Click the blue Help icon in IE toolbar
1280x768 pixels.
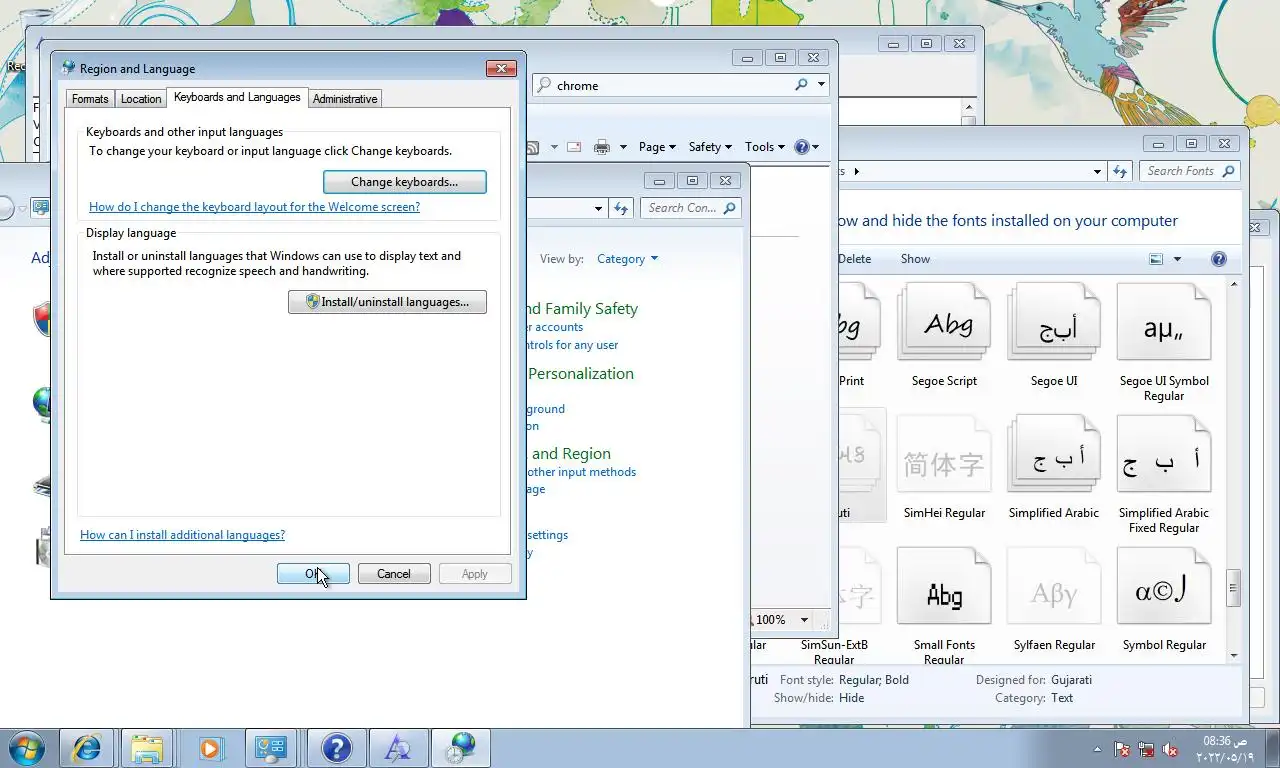pos(801,147)
